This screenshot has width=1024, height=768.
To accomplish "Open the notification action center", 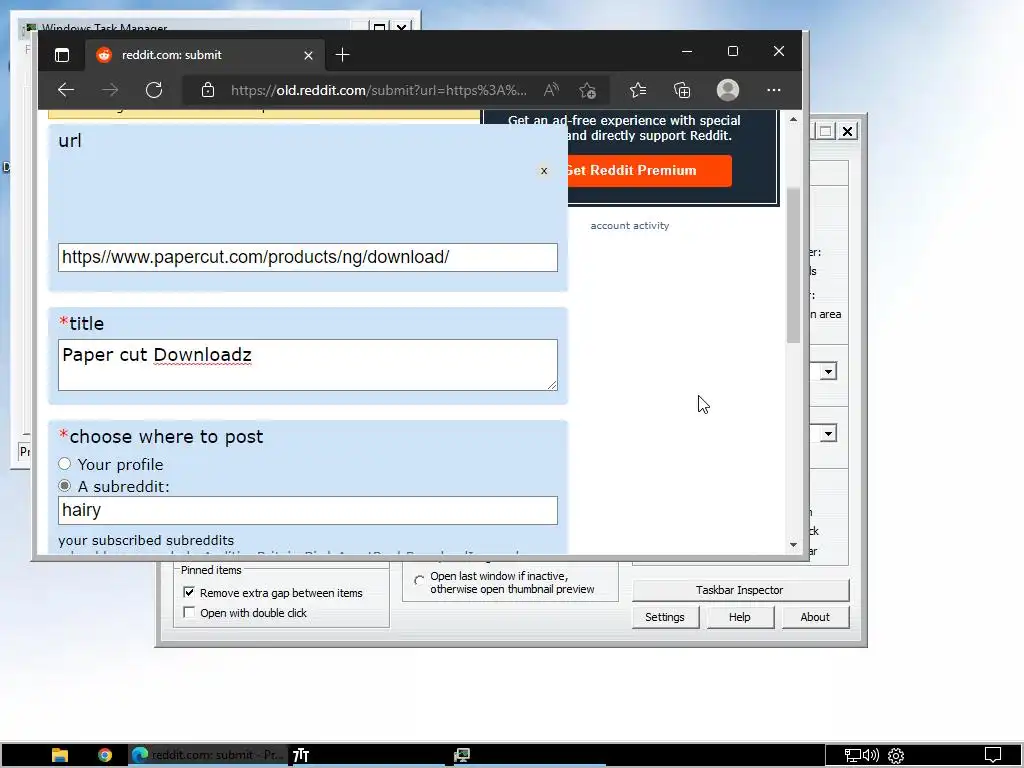I will coord(993,755).
